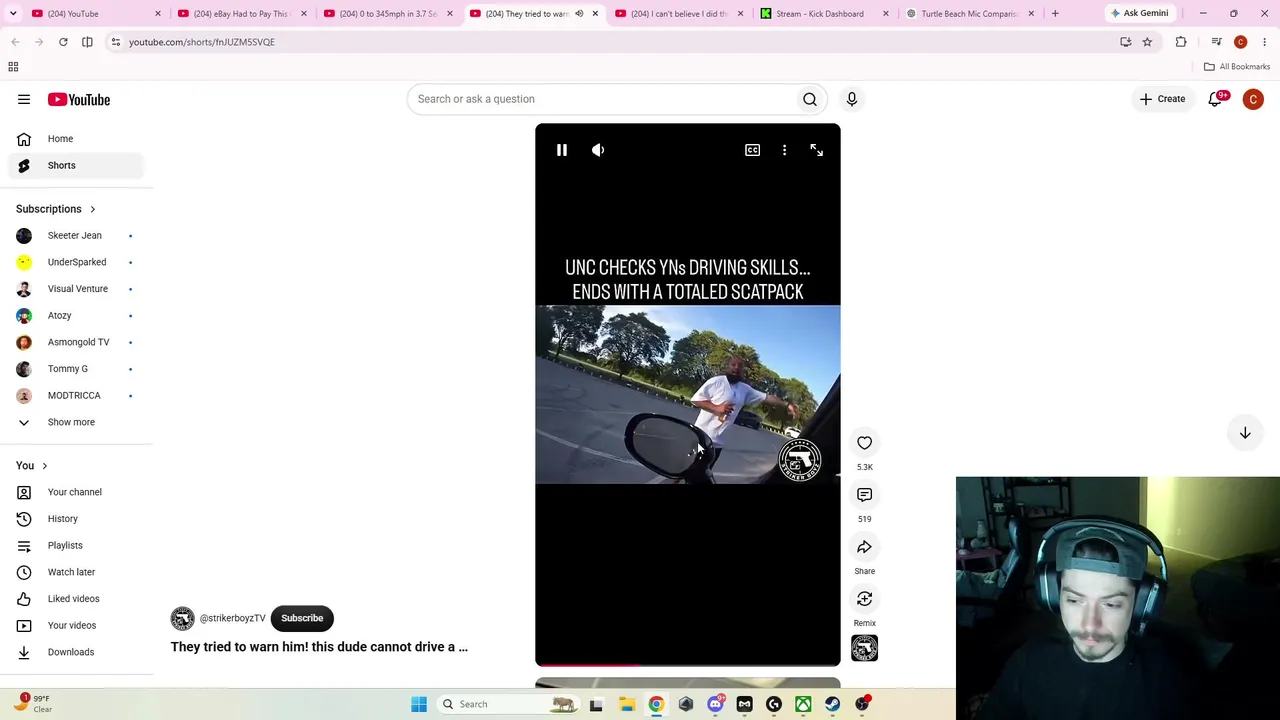Go back in browser history
This screenshot has height=720, width=1280.
(15, 42)
